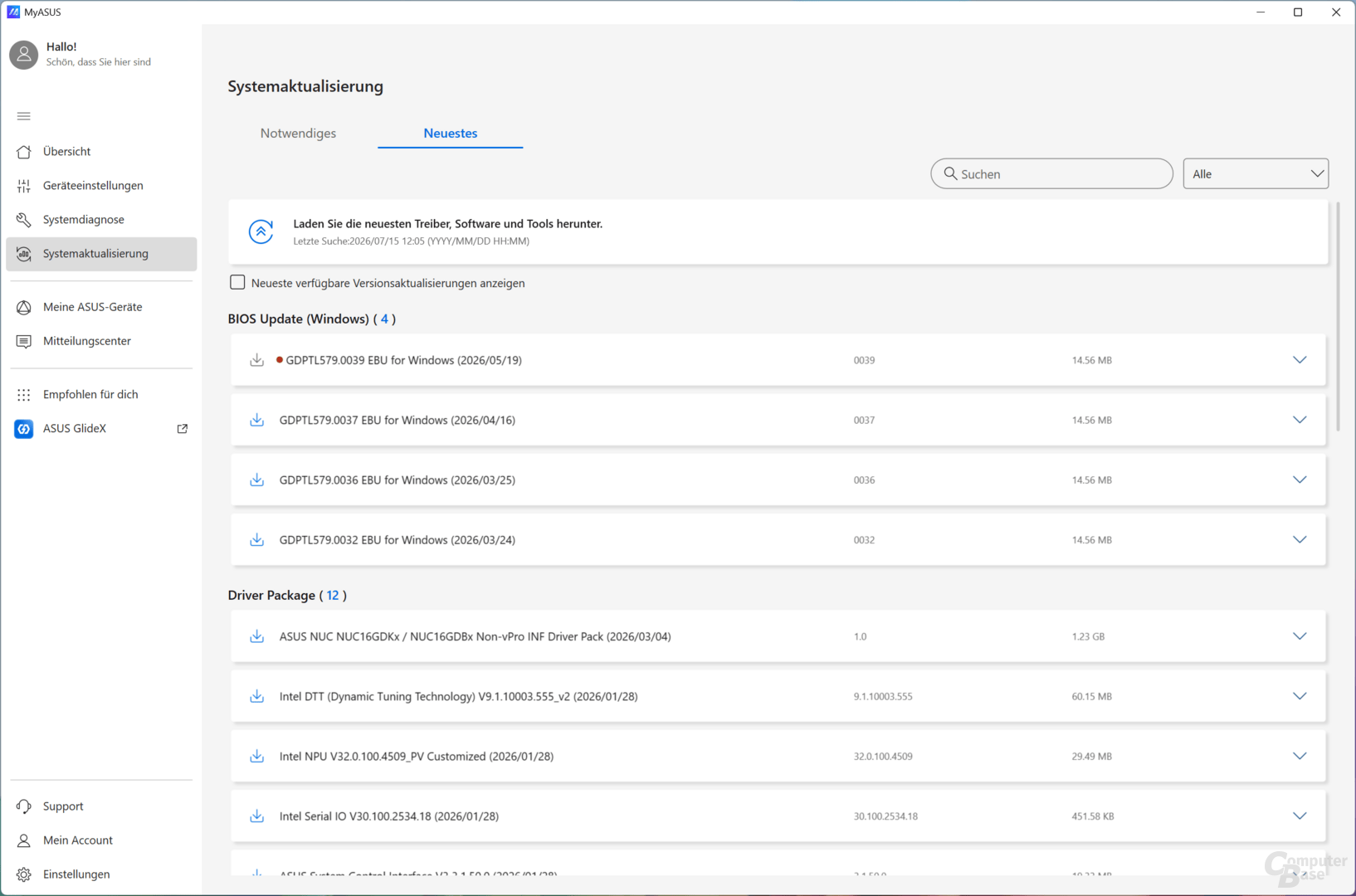Download the NUC16GDKx INF Driver Pack
The image size is (1356, 896).
256,636
